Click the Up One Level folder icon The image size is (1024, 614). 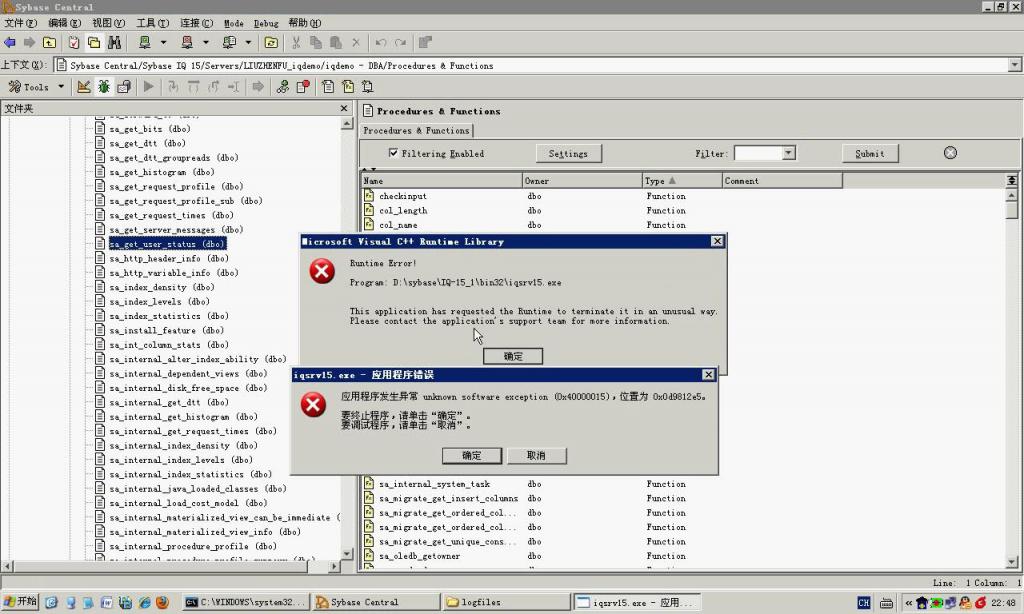coord(50,42)
